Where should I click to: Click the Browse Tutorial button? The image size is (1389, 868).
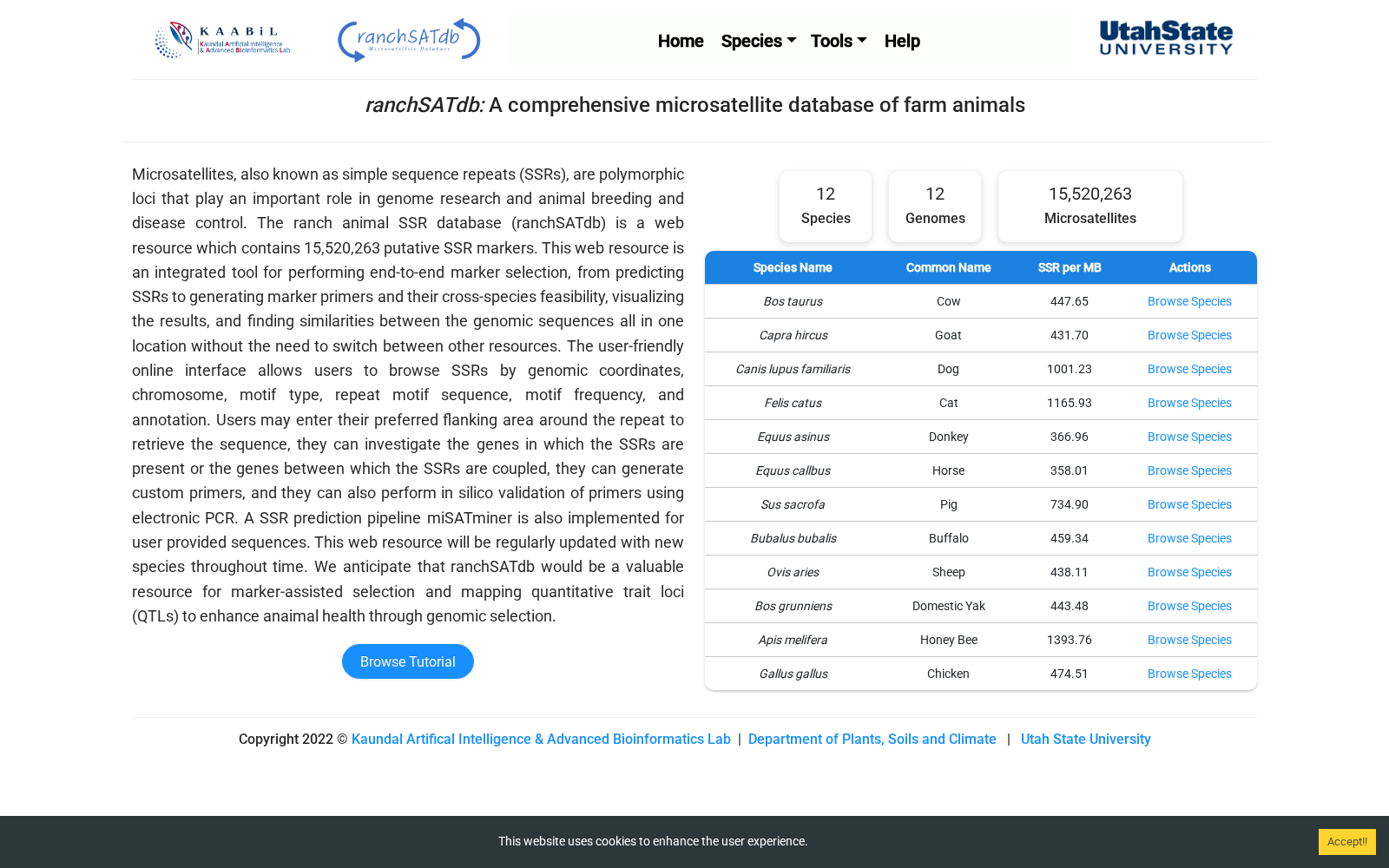408,661
